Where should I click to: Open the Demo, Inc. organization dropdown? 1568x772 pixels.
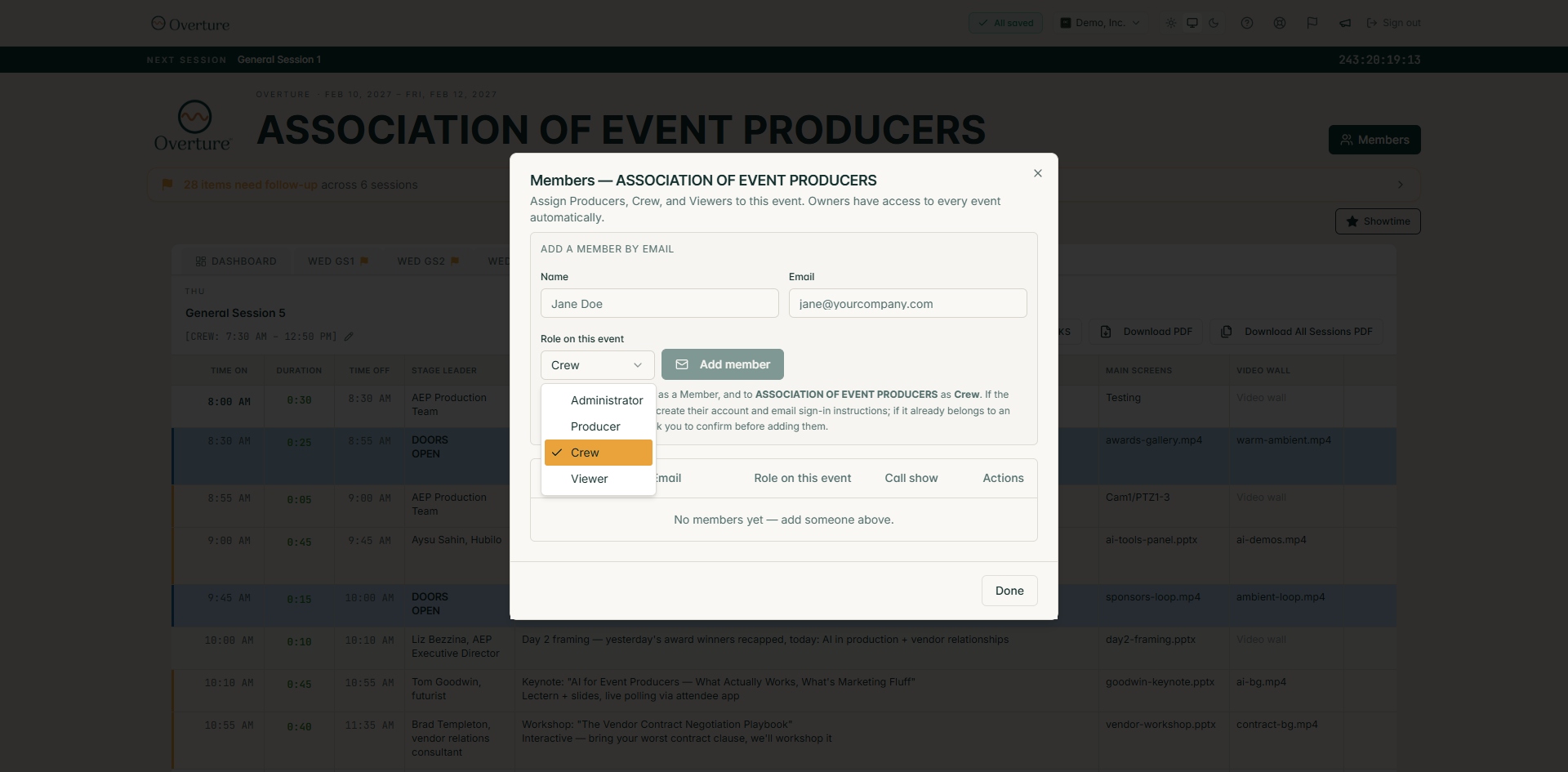[x=1100, y=23]
